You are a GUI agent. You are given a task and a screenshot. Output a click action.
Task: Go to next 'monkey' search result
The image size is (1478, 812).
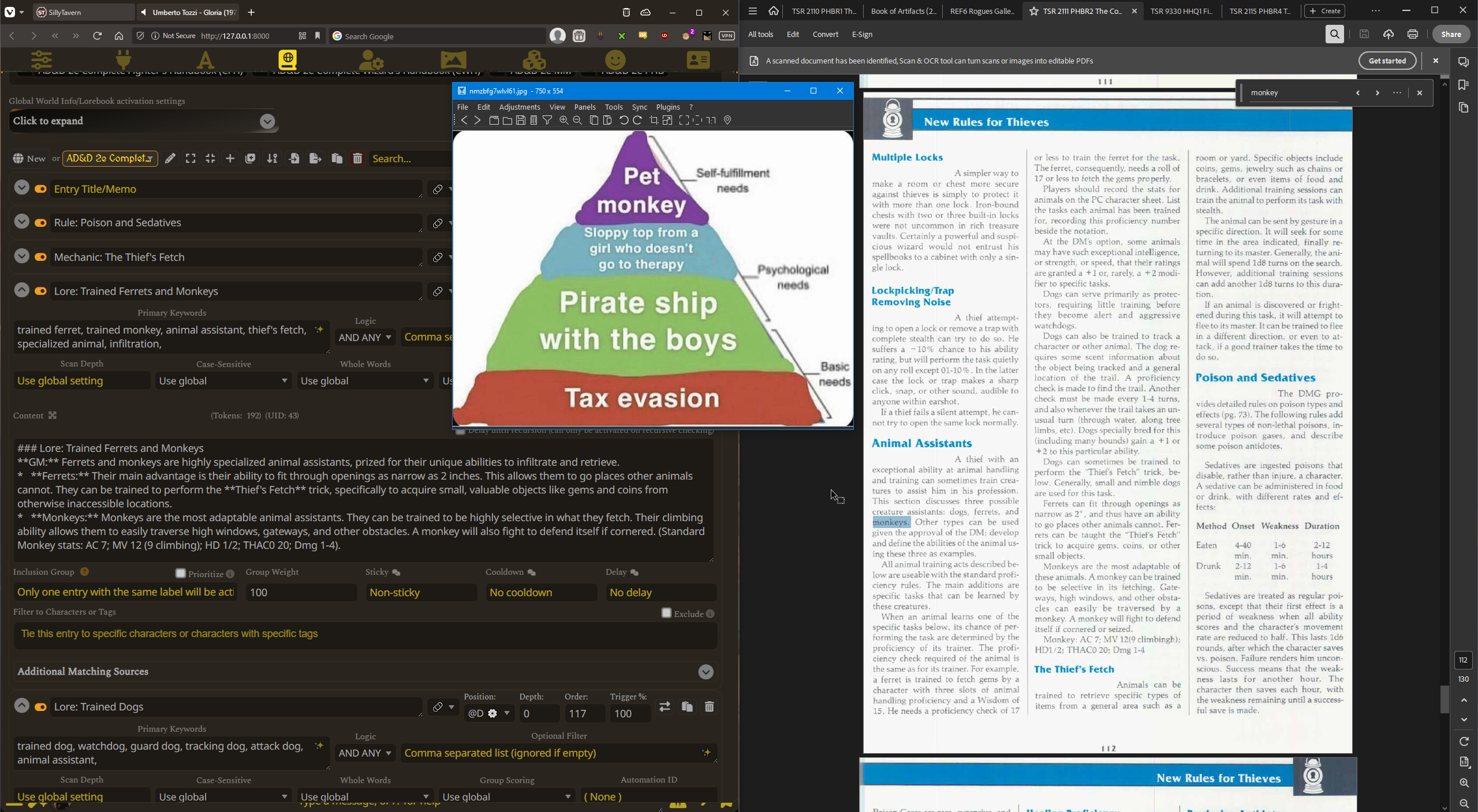(x=1377, y=93)
